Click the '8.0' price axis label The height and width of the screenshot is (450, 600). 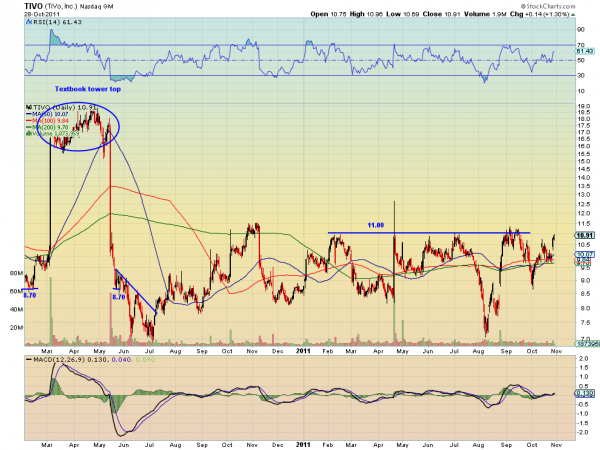(585, 308)
